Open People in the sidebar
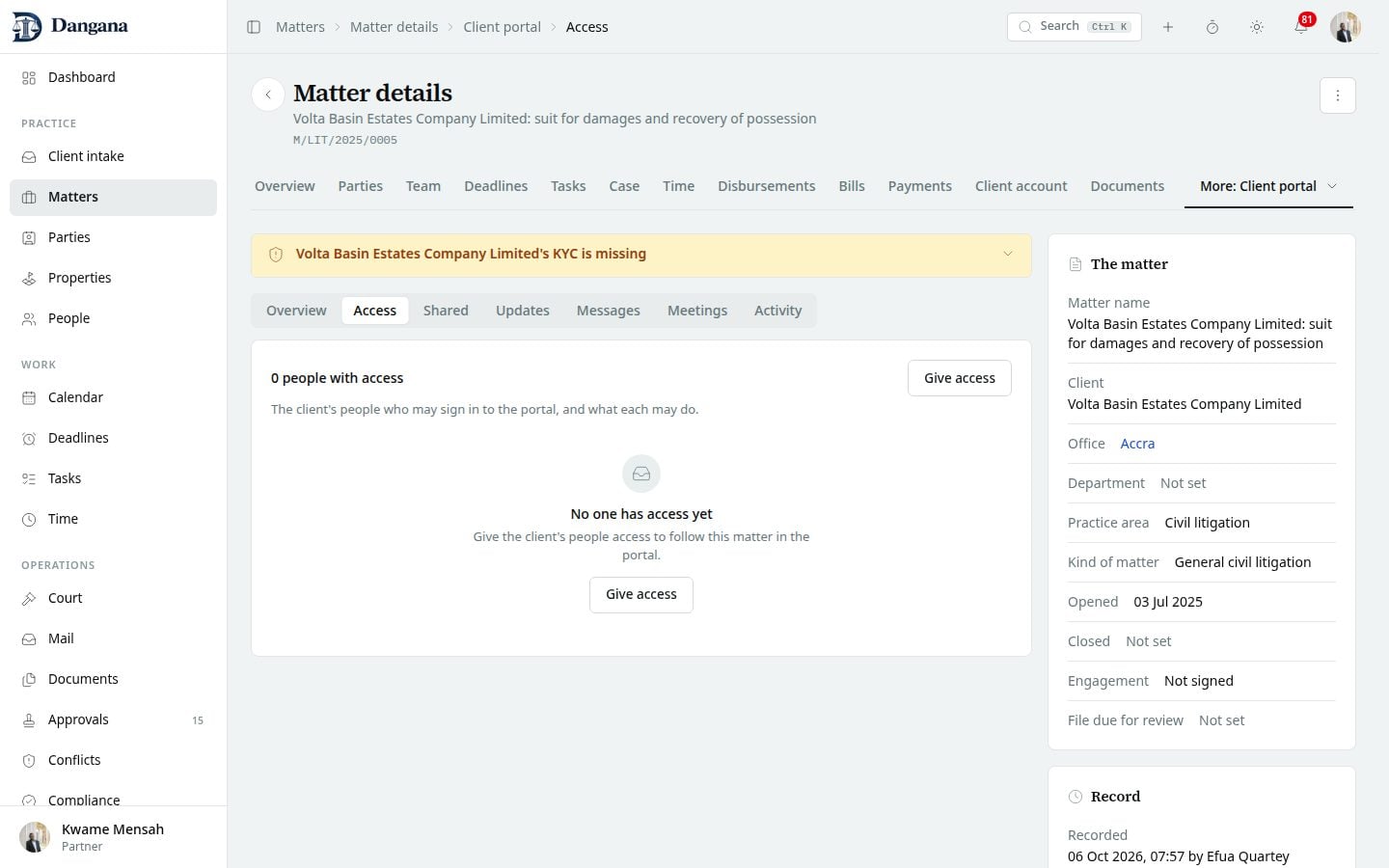Image resolution: width=1389 pixels, height=868 pixels. tap(113, 318)
